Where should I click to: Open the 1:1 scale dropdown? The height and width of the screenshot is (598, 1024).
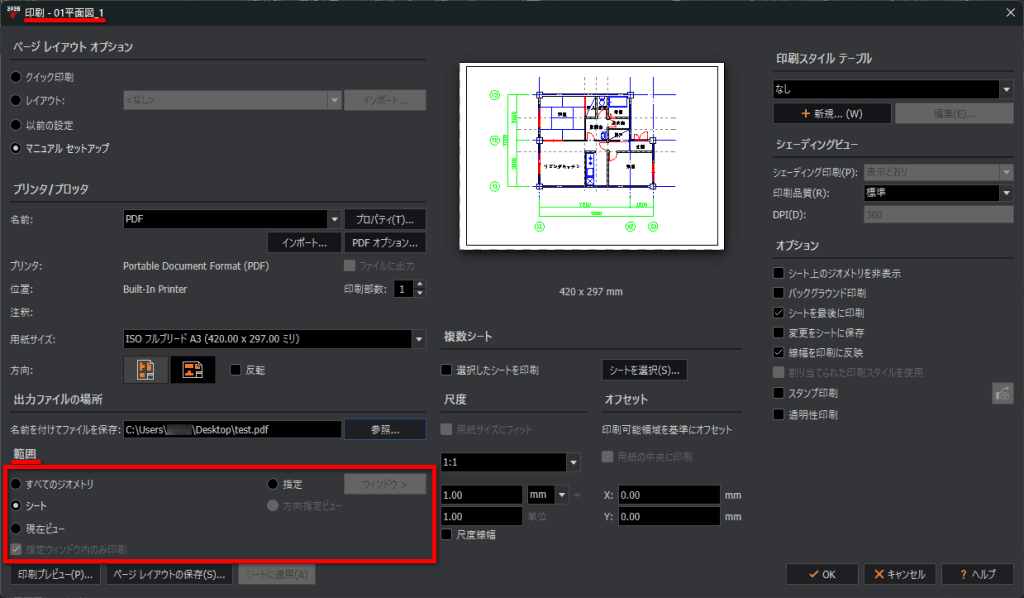coord(573,462)
